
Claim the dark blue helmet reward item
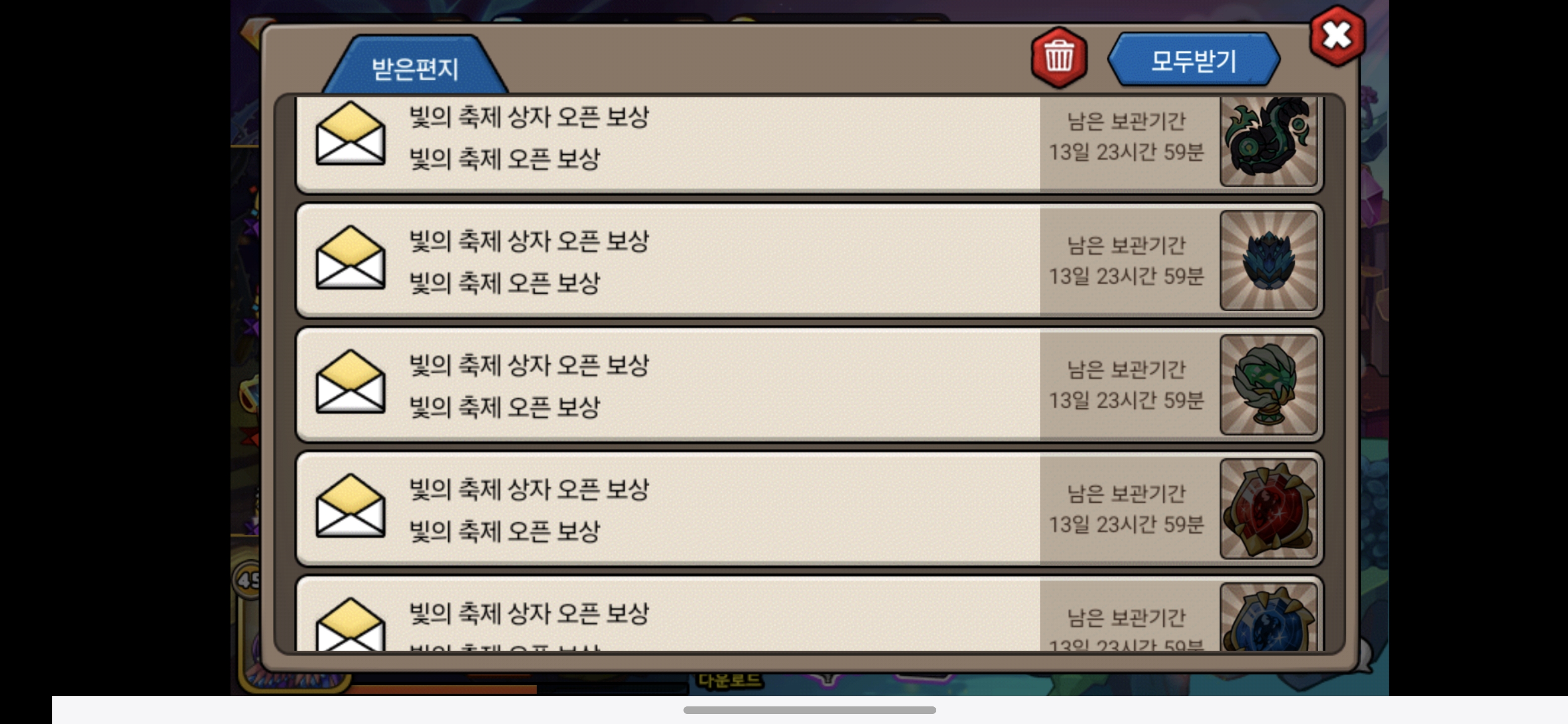1268,260
